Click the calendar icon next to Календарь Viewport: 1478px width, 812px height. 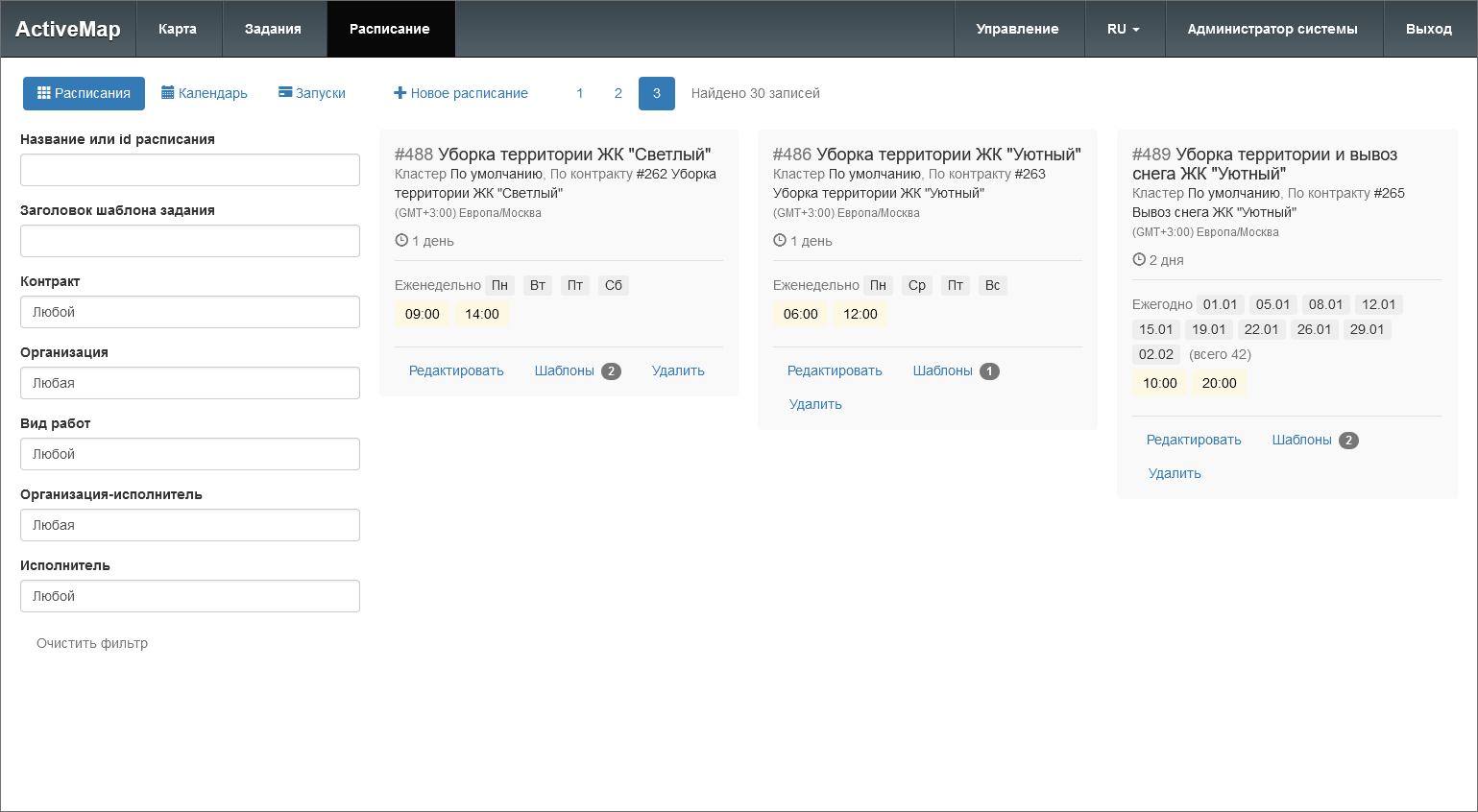[x=168, y=93]
